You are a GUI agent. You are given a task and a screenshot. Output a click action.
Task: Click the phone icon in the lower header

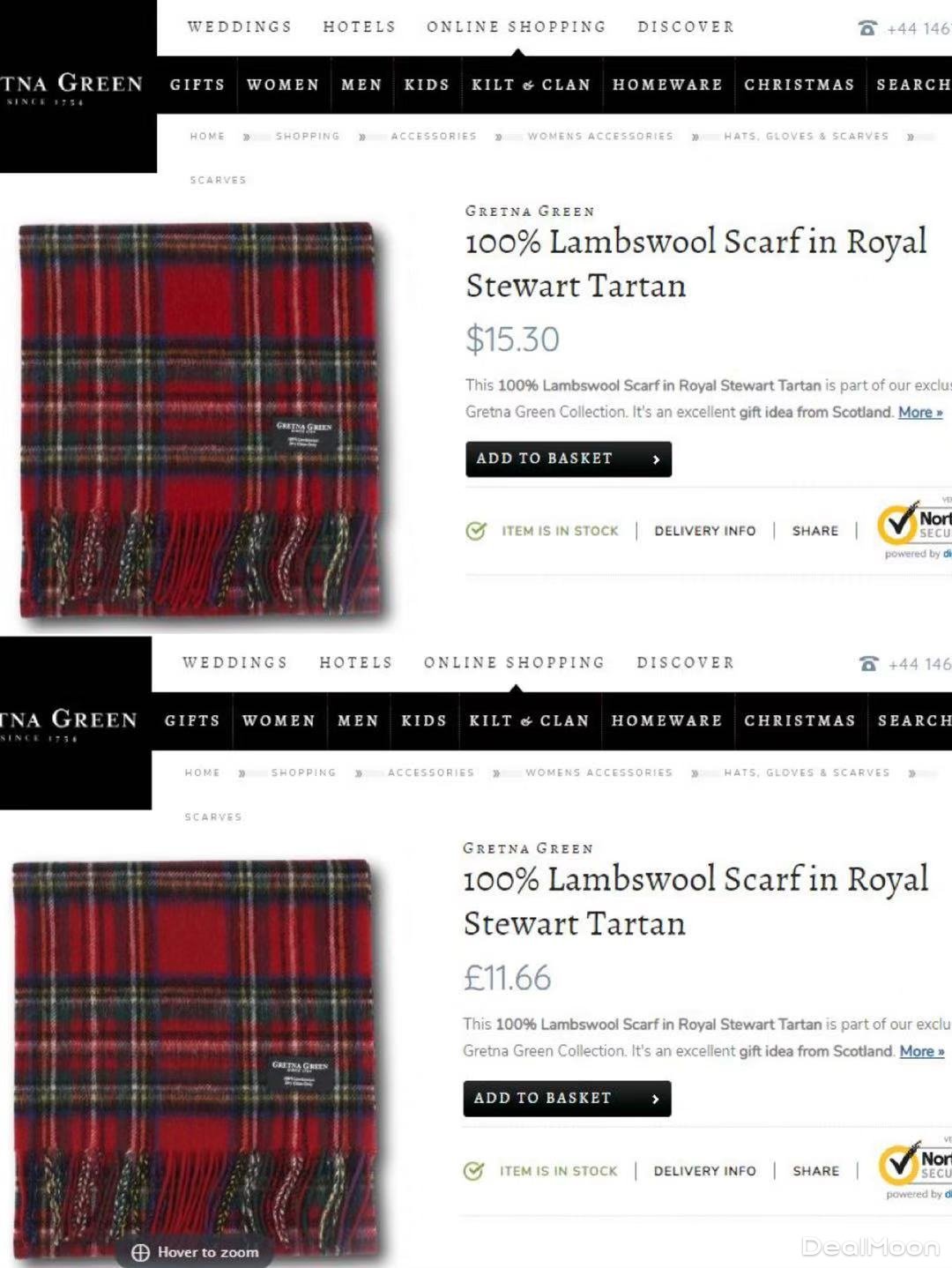click(868, 664)
